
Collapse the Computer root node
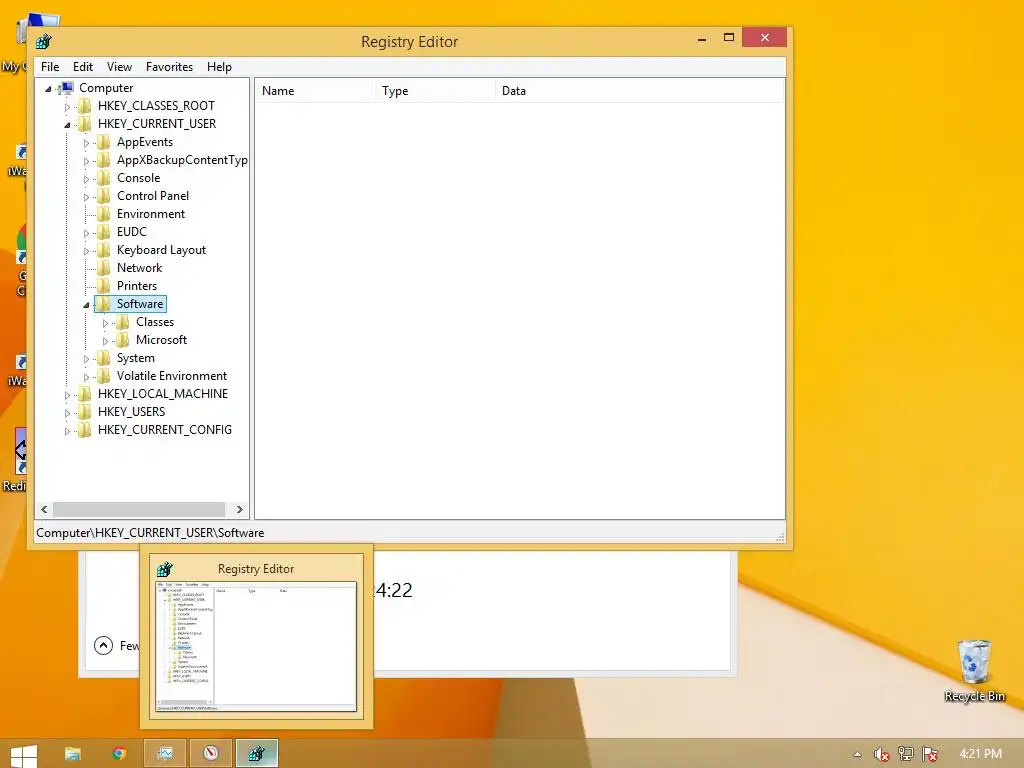(48, 89)
